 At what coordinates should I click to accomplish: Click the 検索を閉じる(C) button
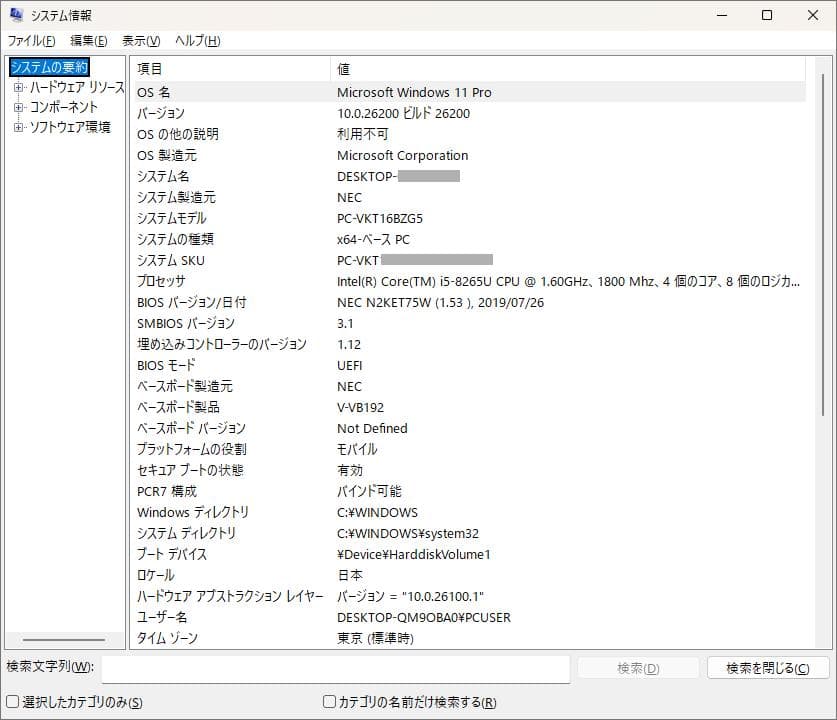coord(768,668)
